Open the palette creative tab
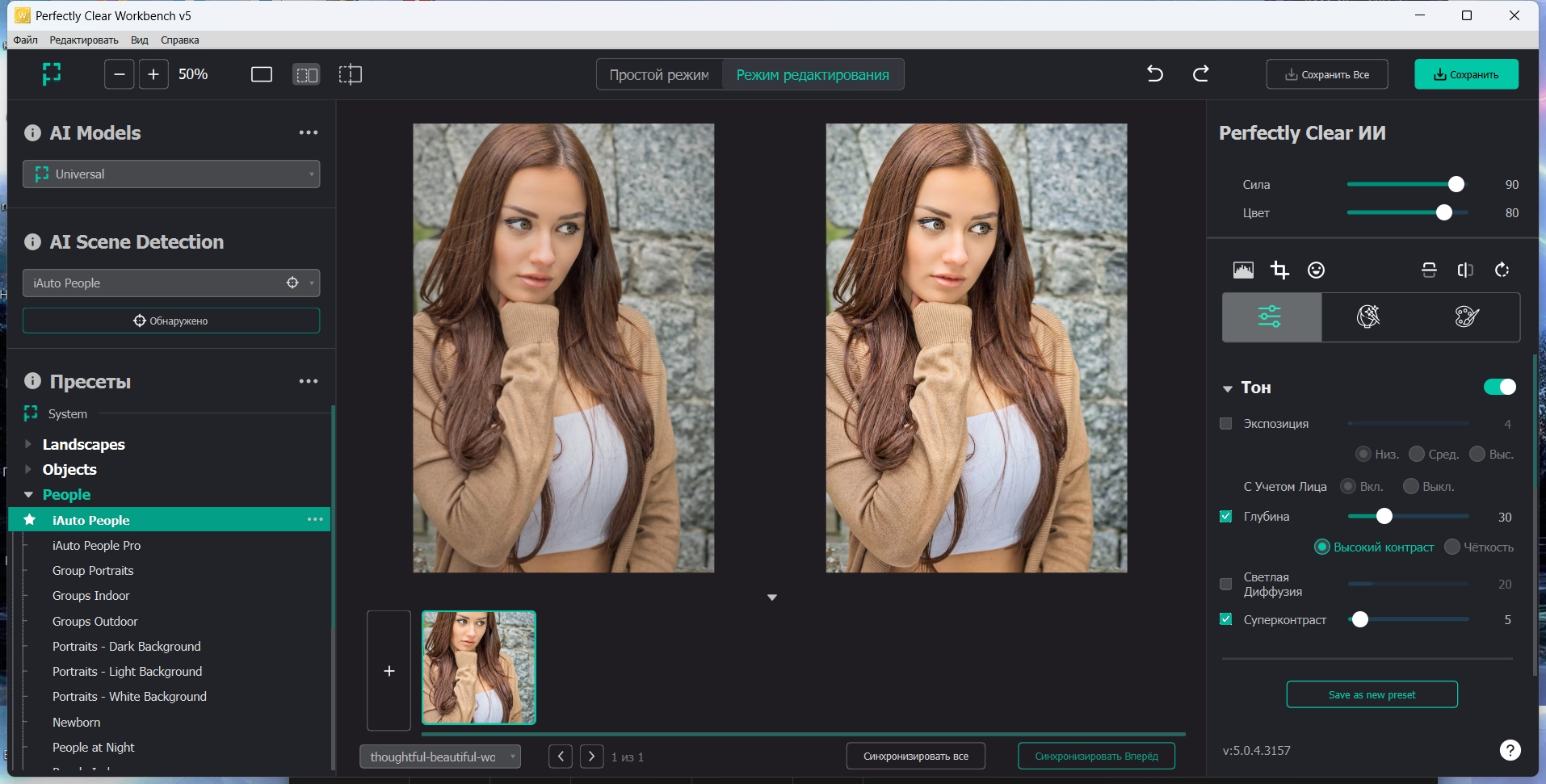Screen dimensions: 1546x784 [1468, 317]
